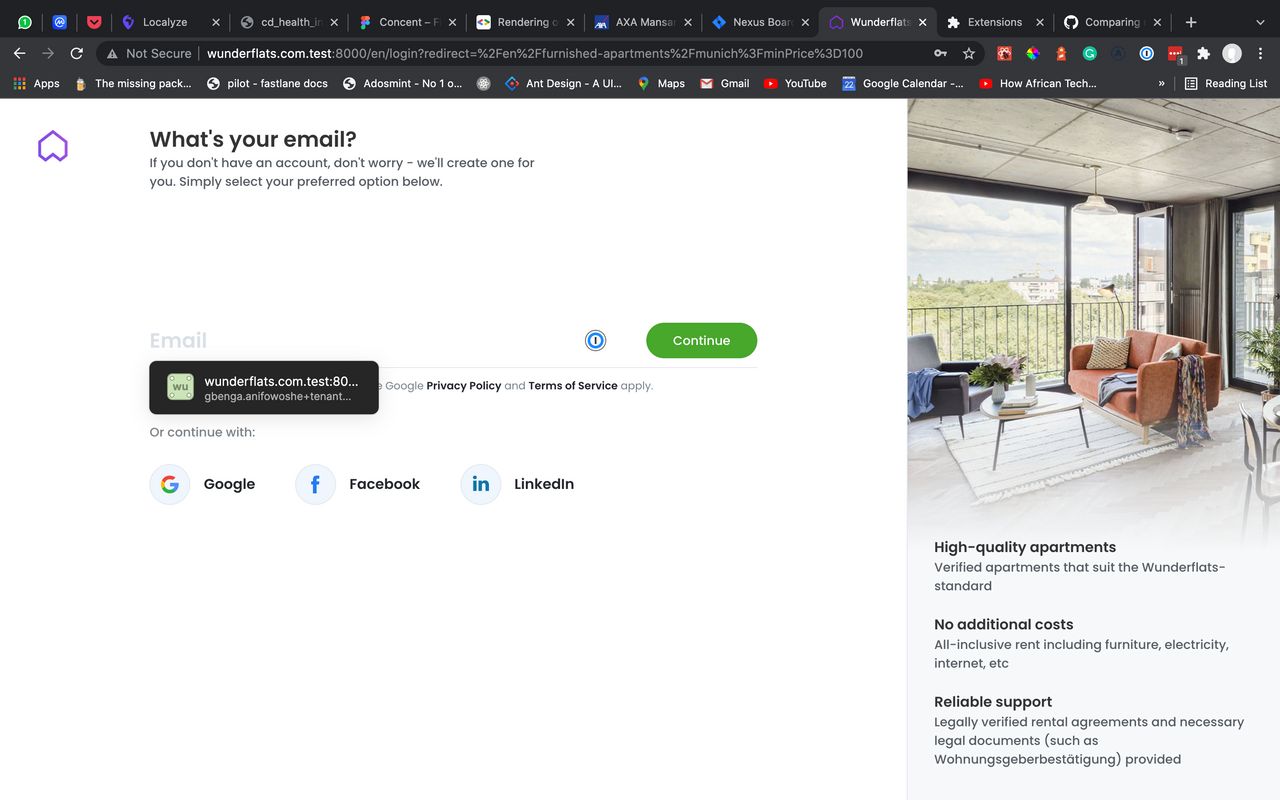Open the Chrome profile avatar
This screenshot has width=1280, height=800.
pyautogui.click(x=1232, y=54)
